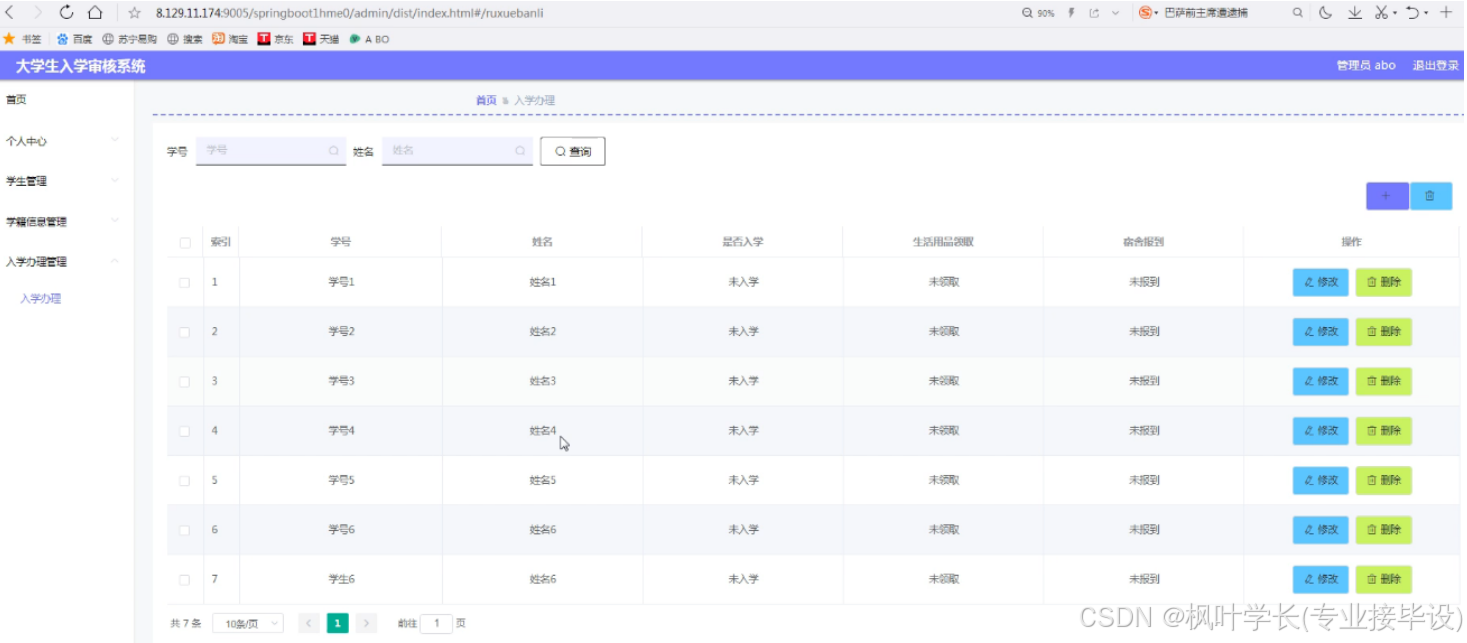Open the 10条/页 page size dropdown
Image resolution: width=1467 pixels, height=643 pixels.
click(248, 623)
